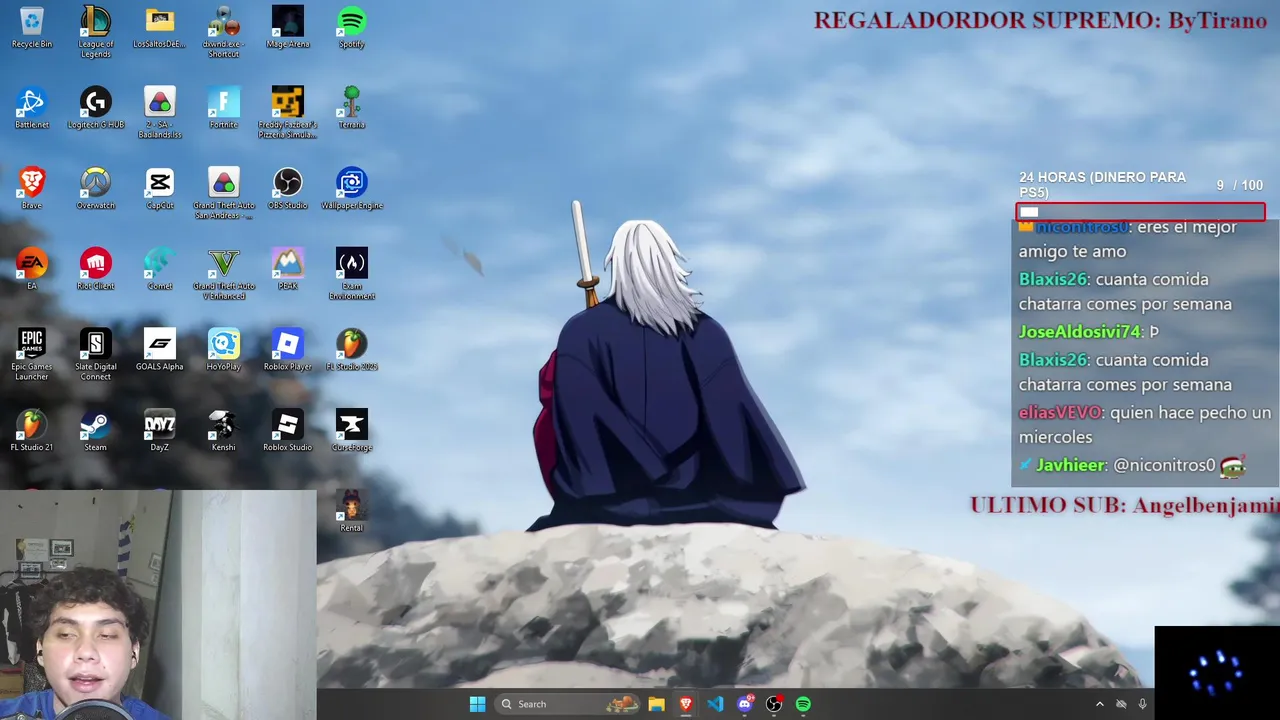
Task: Open the LosSaltosDeE... folder on the desktop
Action: (x=160, y=27)
